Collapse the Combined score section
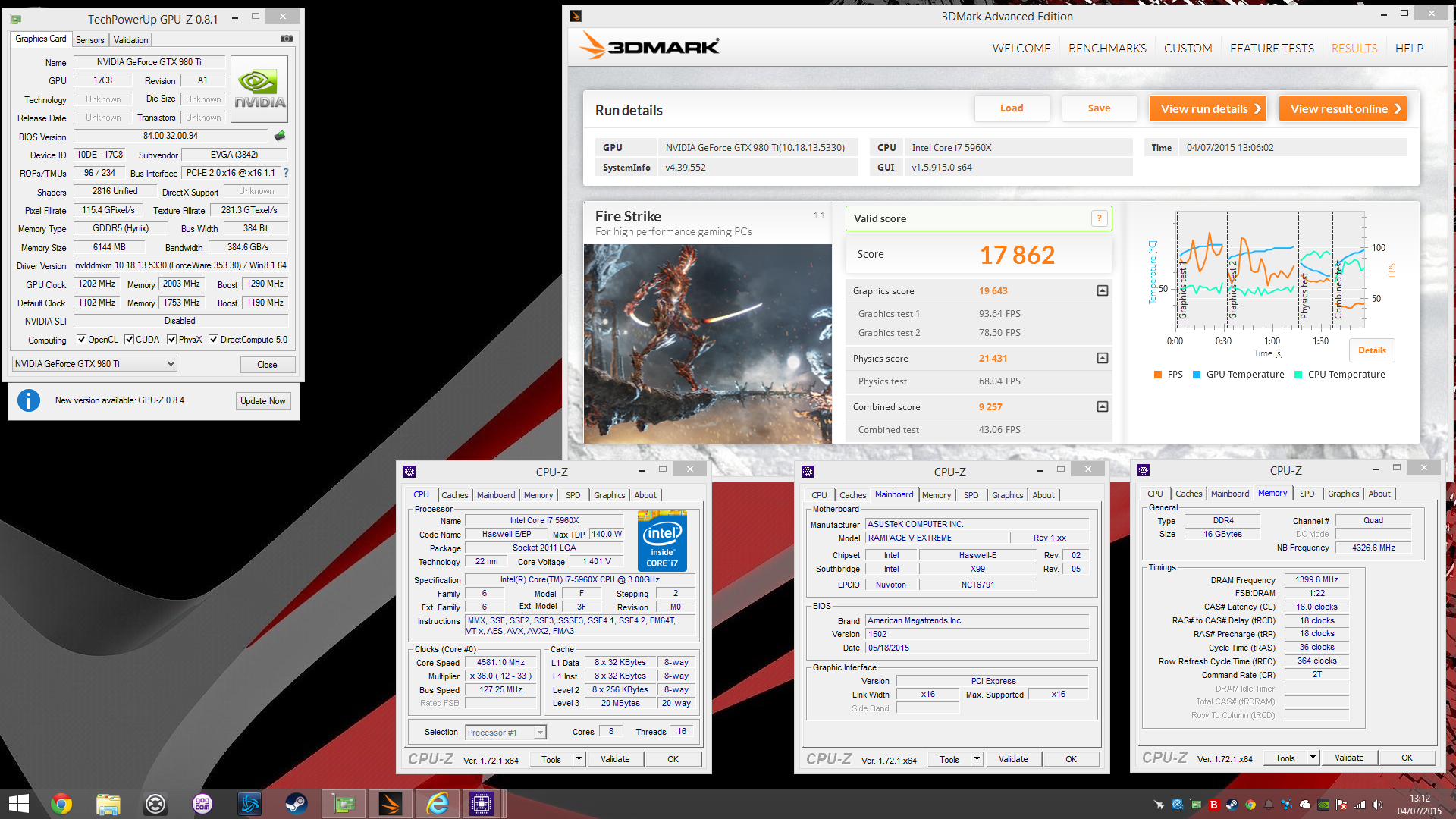This screenshot has height=819, width=1456. coord(1103,406)
